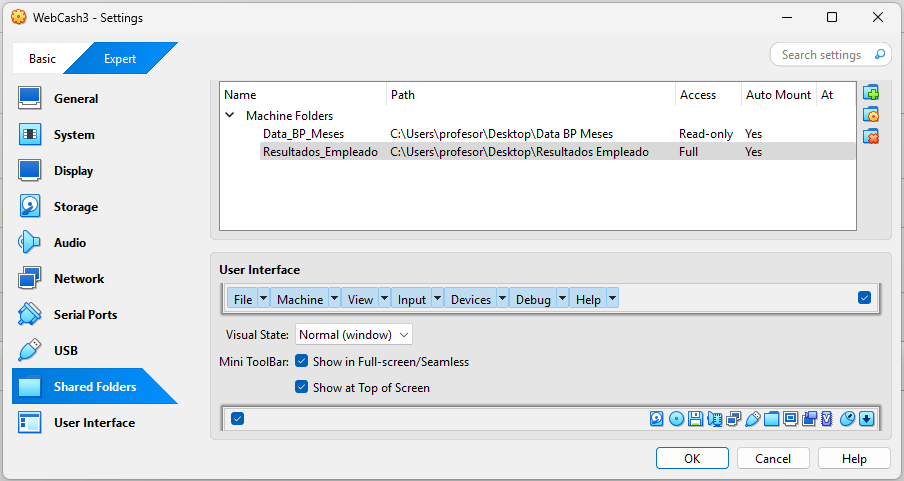
Task: Click the USB status bar indicator
Action: [x=752, y=419]
